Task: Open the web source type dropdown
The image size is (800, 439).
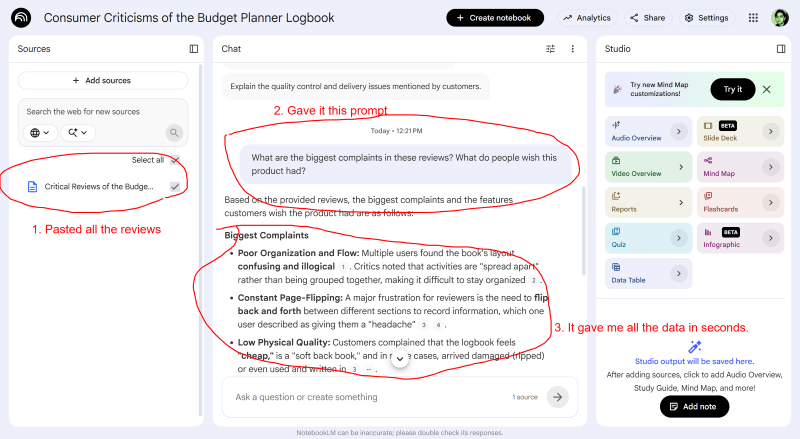Action: click(40, 133)
